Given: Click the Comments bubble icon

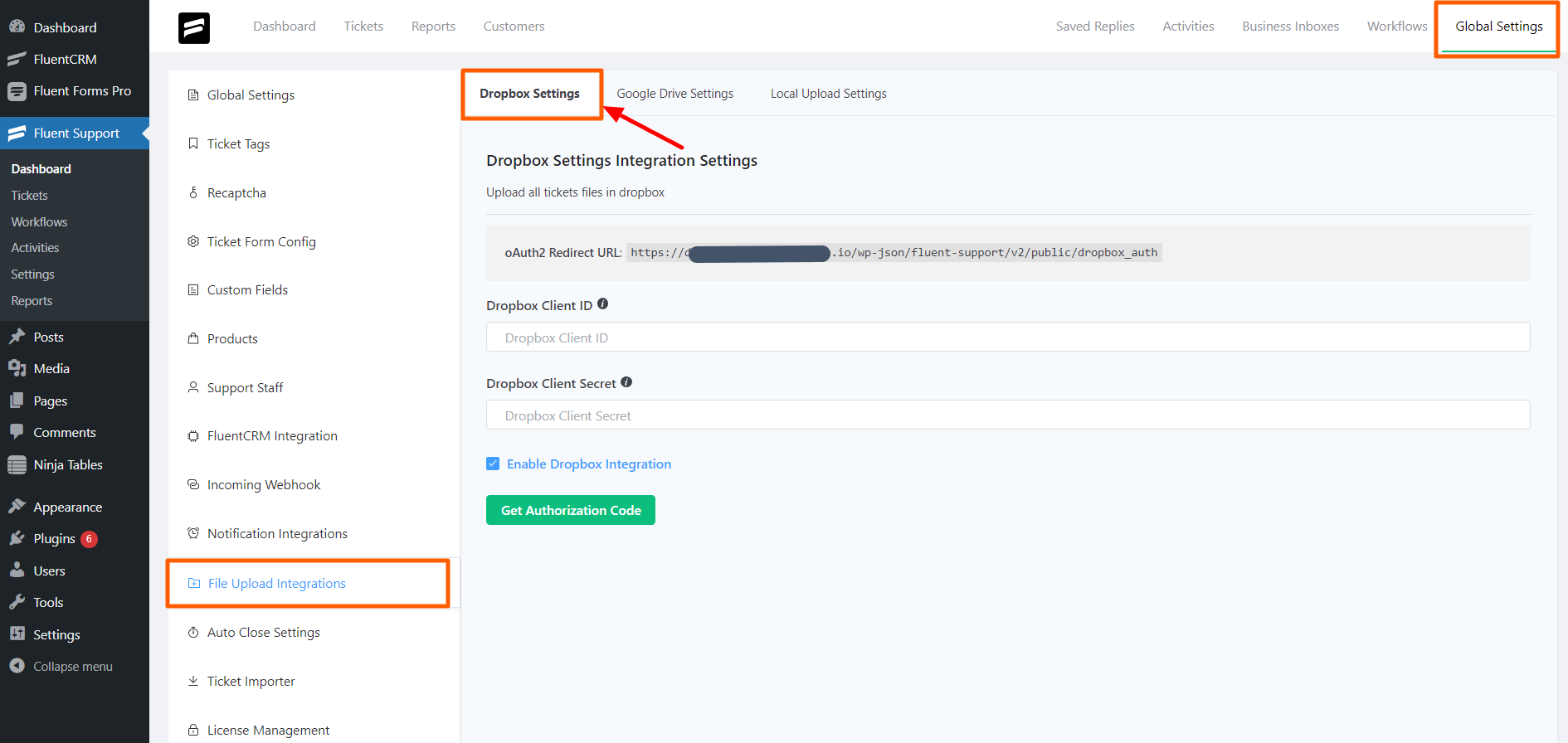Looking at the screenshot, I should click(x=17, y=432).
